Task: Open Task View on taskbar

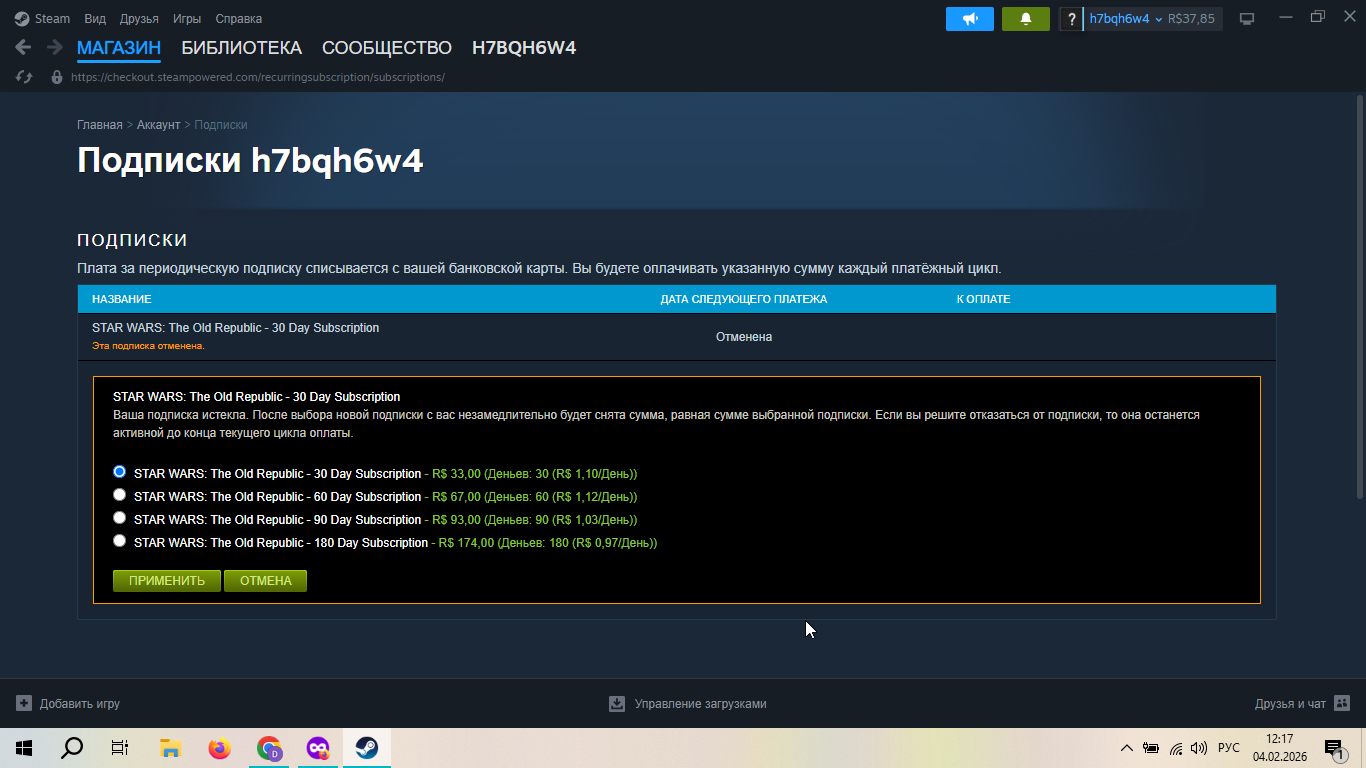Action: point(120,748)
